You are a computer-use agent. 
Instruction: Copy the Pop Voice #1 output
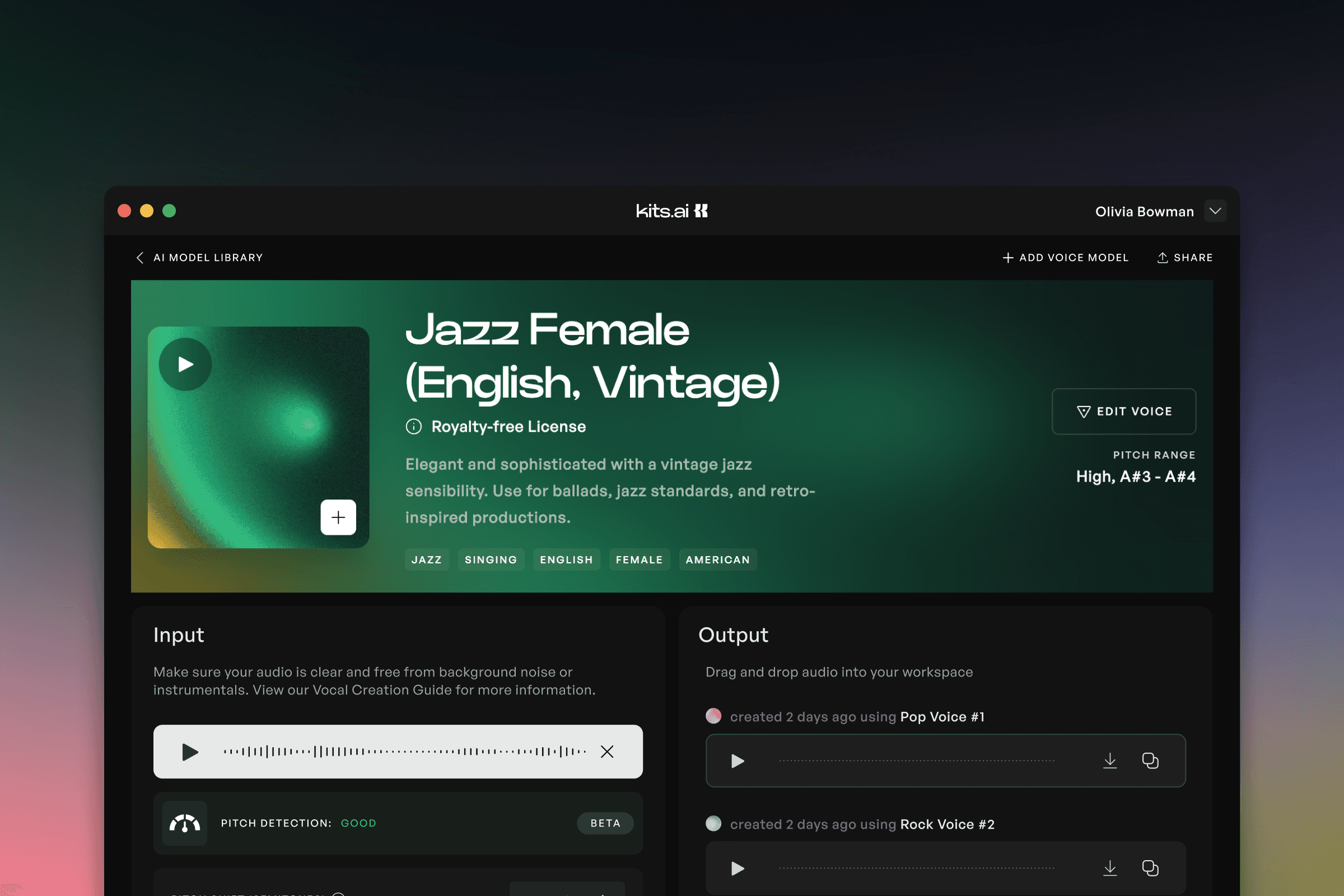point(1150,760)
